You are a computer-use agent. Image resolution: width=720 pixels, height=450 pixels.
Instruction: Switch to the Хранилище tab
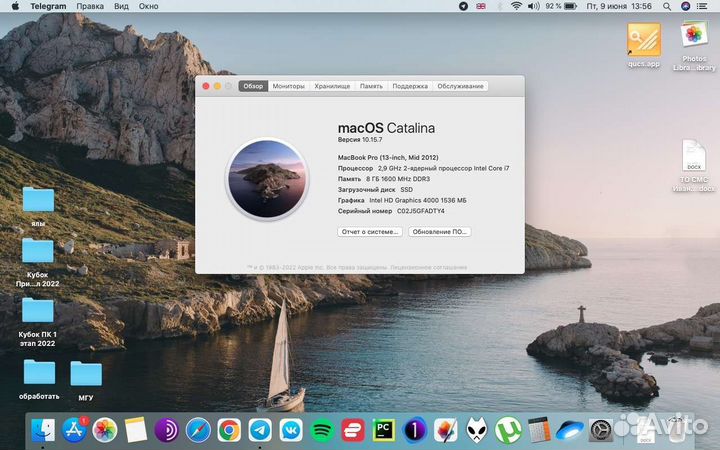point(332,86)
